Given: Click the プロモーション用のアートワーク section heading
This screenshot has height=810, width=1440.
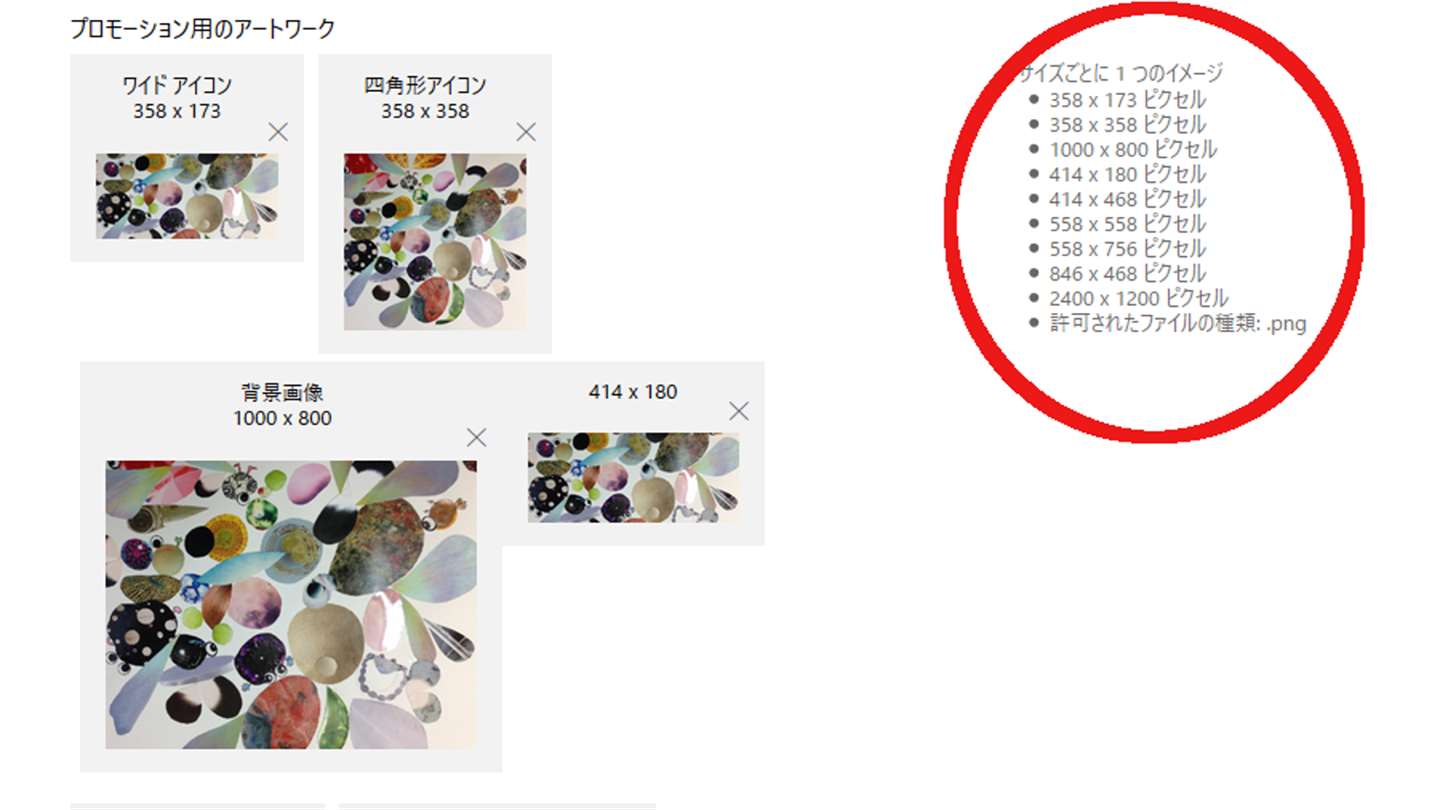Looking at the screenshot, I should [203, 29].
